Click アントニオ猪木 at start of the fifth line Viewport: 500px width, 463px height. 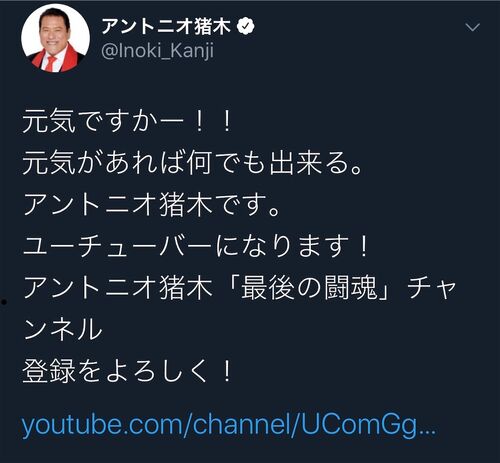[118, 288]
